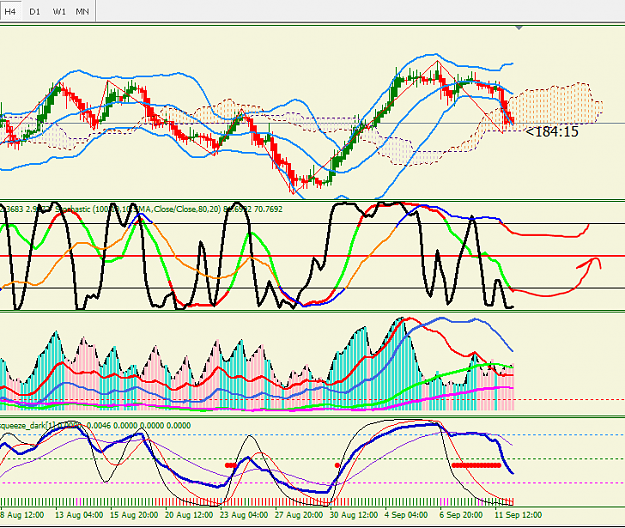Image resolution: width=625 pixels, height=528 pixels.
Task: Click the 27 Aug 20:00 time label
Action: click(x=299, y=515)
